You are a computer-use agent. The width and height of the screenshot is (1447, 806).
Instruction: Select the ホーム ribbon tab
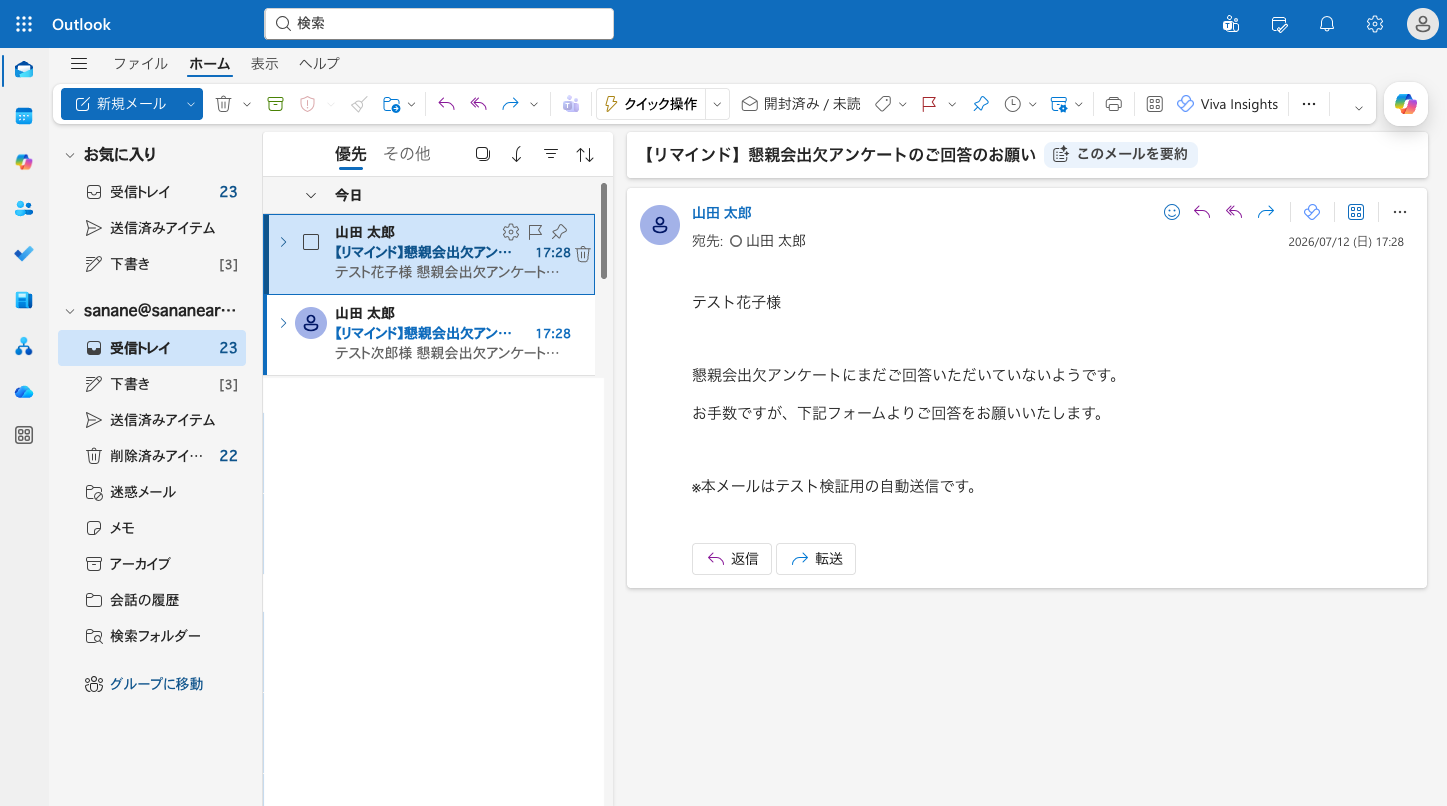210,63
